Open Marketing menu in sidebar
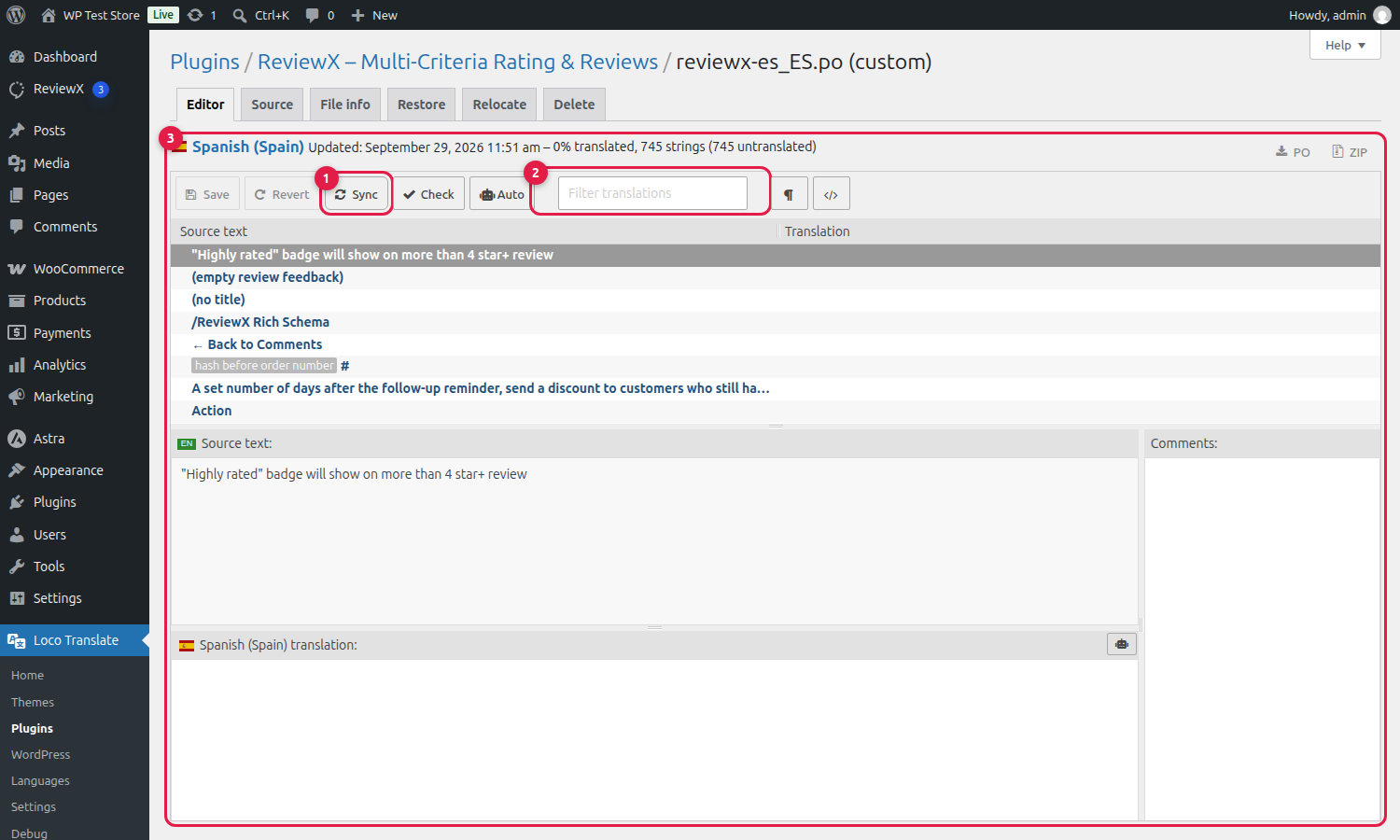Screen dimensions: 1400x840 pos(75,397)
